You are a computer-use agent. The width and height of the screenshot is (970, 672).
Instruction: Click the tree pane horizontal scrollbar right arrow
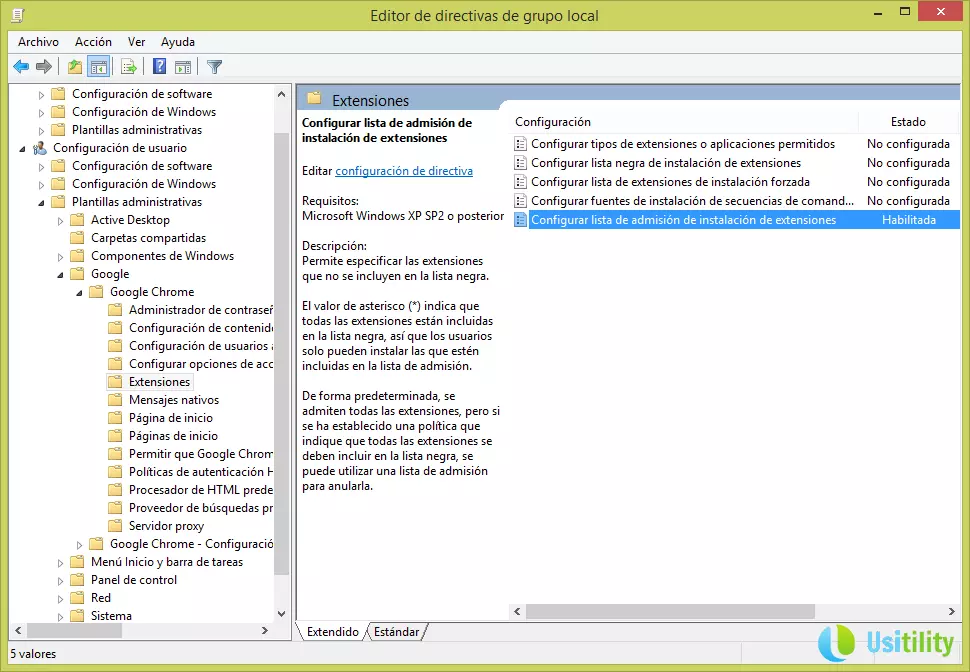(265, 631)
